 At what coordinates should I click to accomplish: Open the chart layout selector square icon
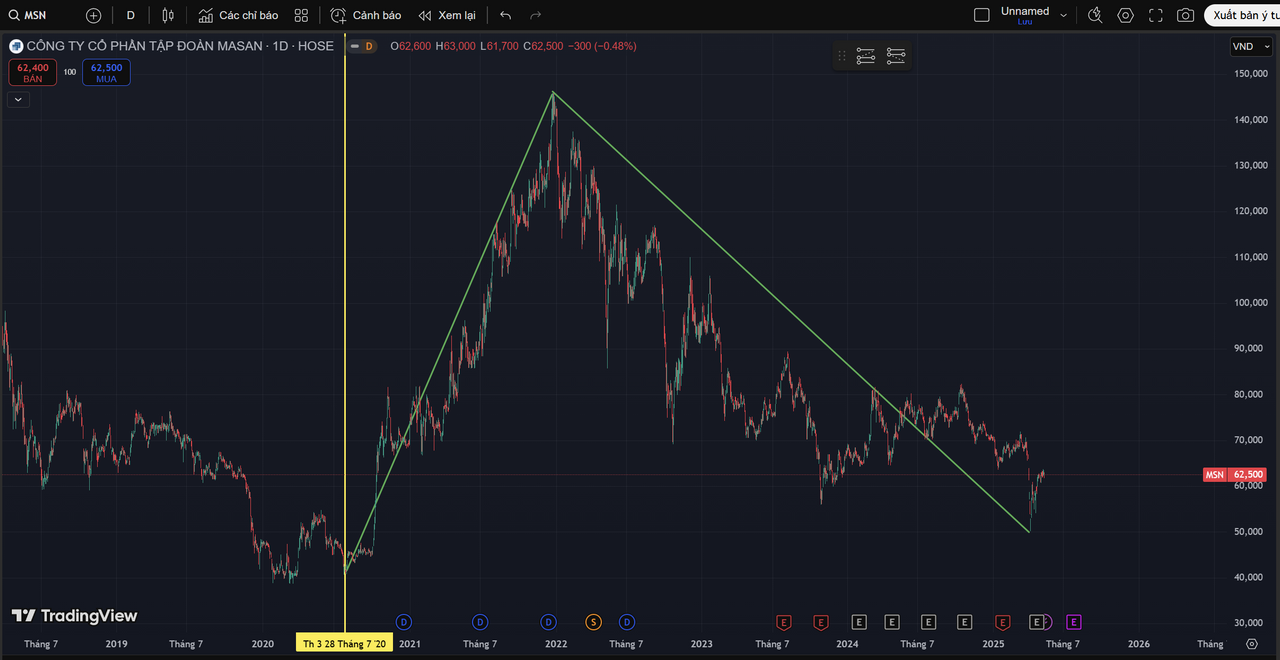pyautogui.click(x=981, y=15)
